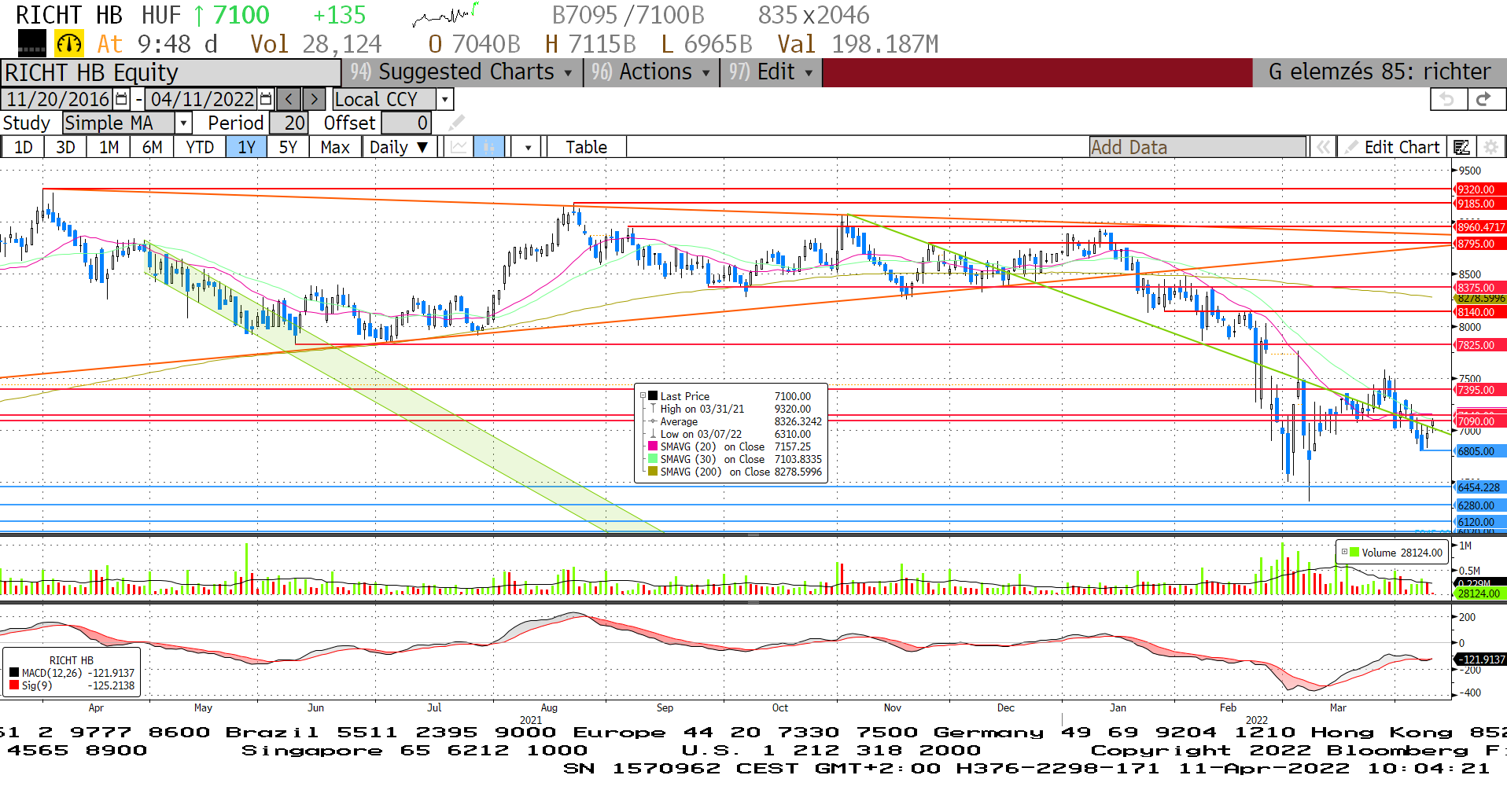Select the 5Y range tab
The image size is (1507, 812).
(x=288, y=147)
